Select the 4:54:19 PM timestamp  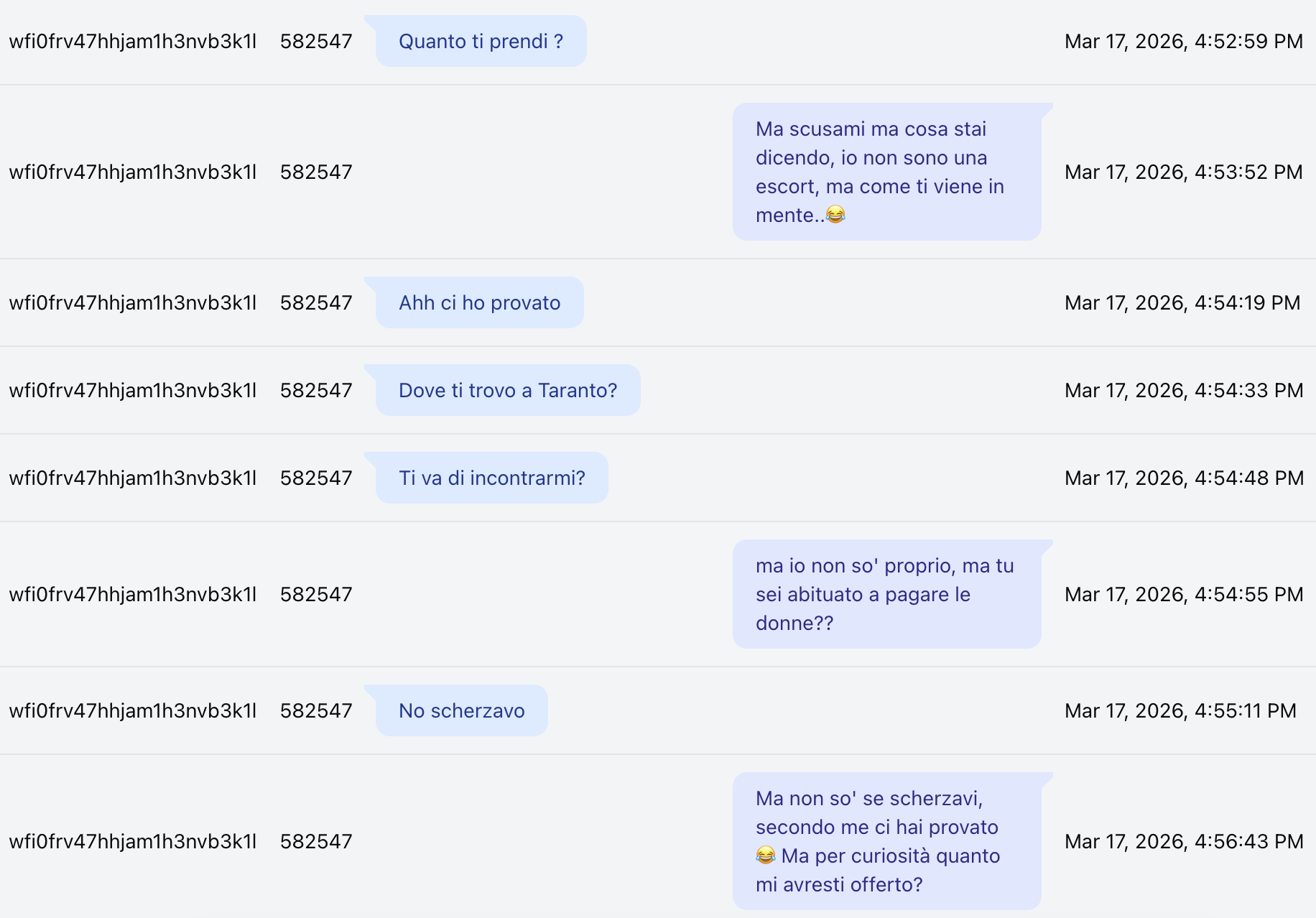(x=1182, y=303)
